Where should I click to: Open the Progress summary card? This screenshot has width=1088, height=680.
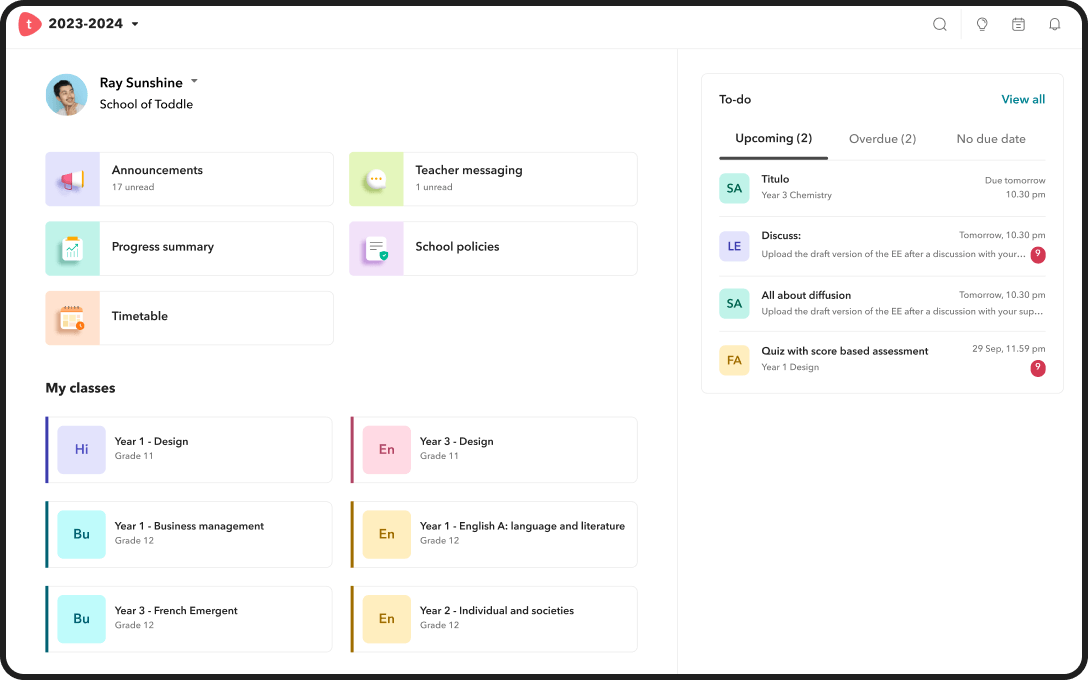click(189, 248)
